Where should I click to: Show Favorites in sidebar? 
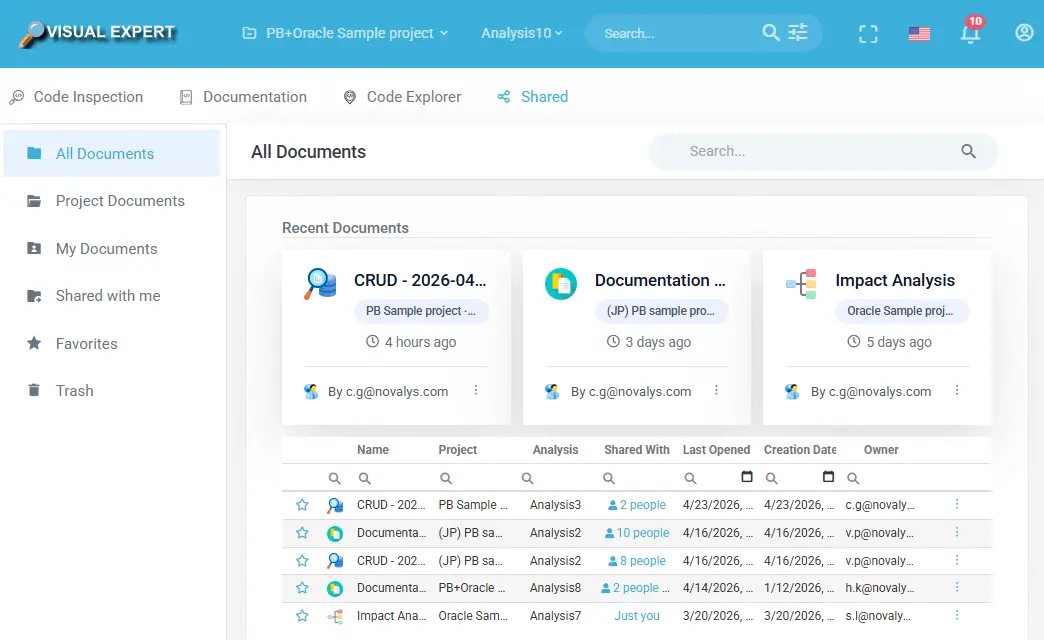coord(112,344)
